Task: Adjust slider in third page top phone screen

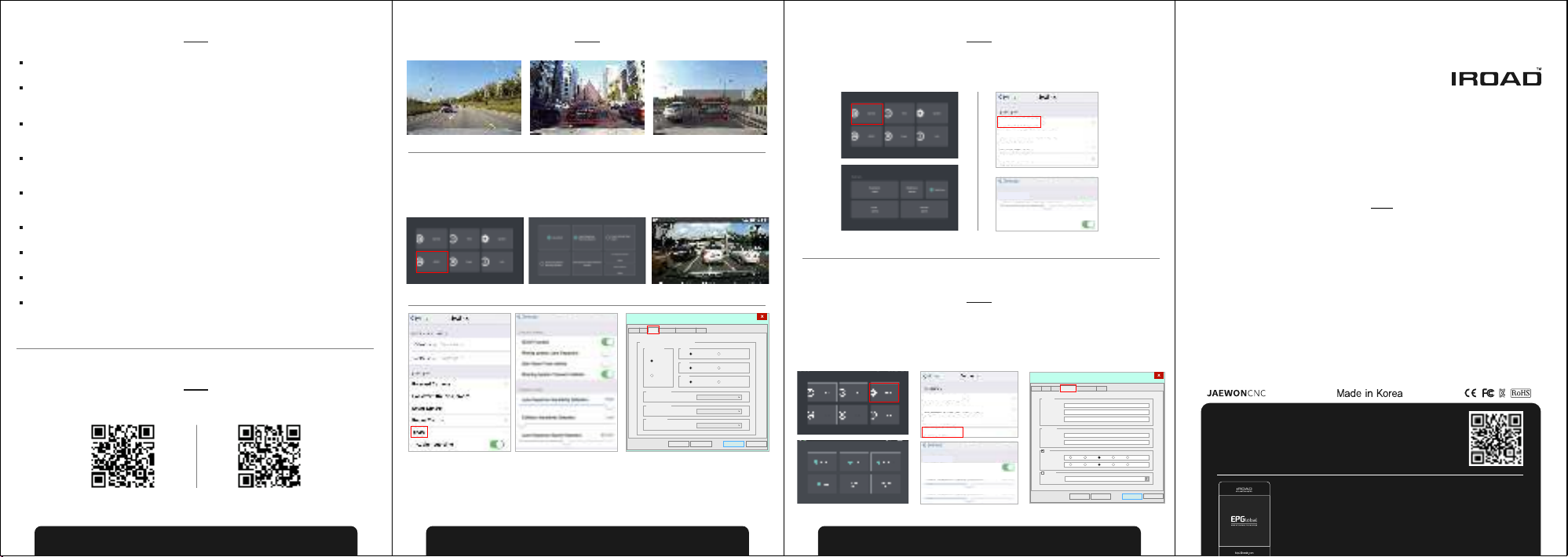Action: tap(1046, 206)
